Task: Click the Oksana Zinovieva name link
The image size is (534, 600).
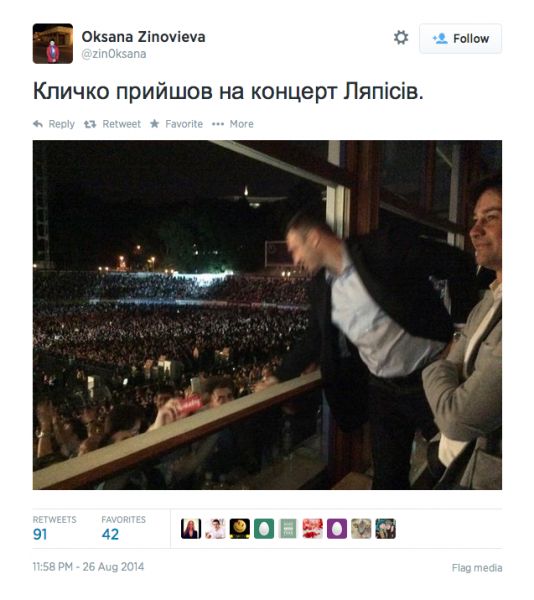Action: (143, 37)
